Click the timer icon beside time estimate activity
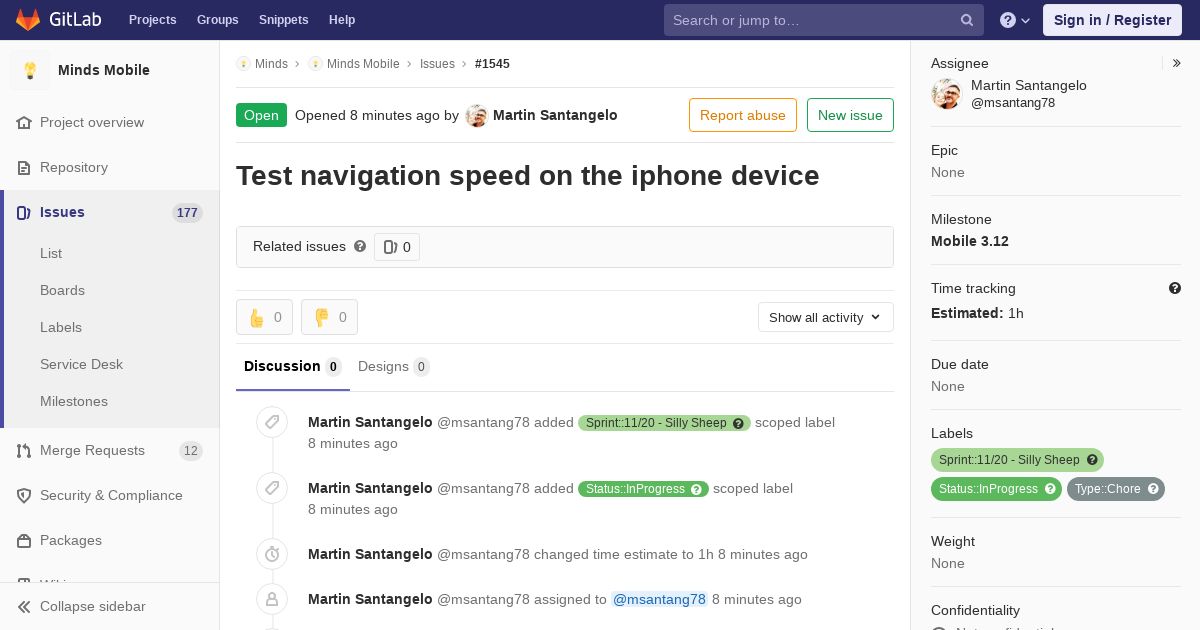Image resolution: width=1200 pixels, height=630 pixels. coord(272,554)
